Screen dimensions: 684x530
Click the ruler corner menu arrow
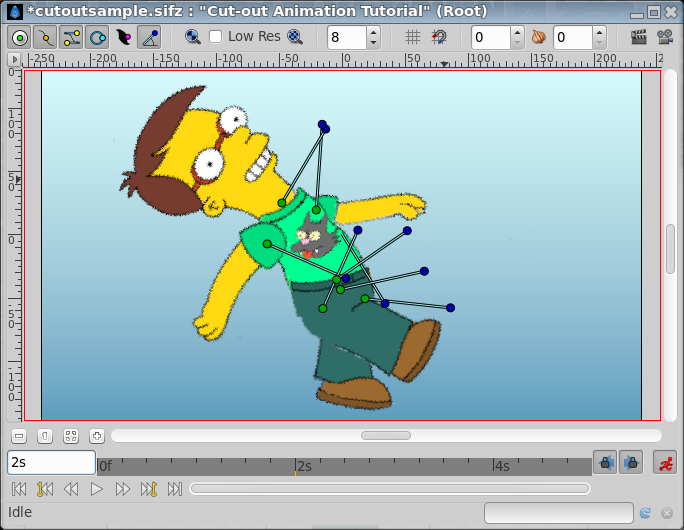click(14, 59)
